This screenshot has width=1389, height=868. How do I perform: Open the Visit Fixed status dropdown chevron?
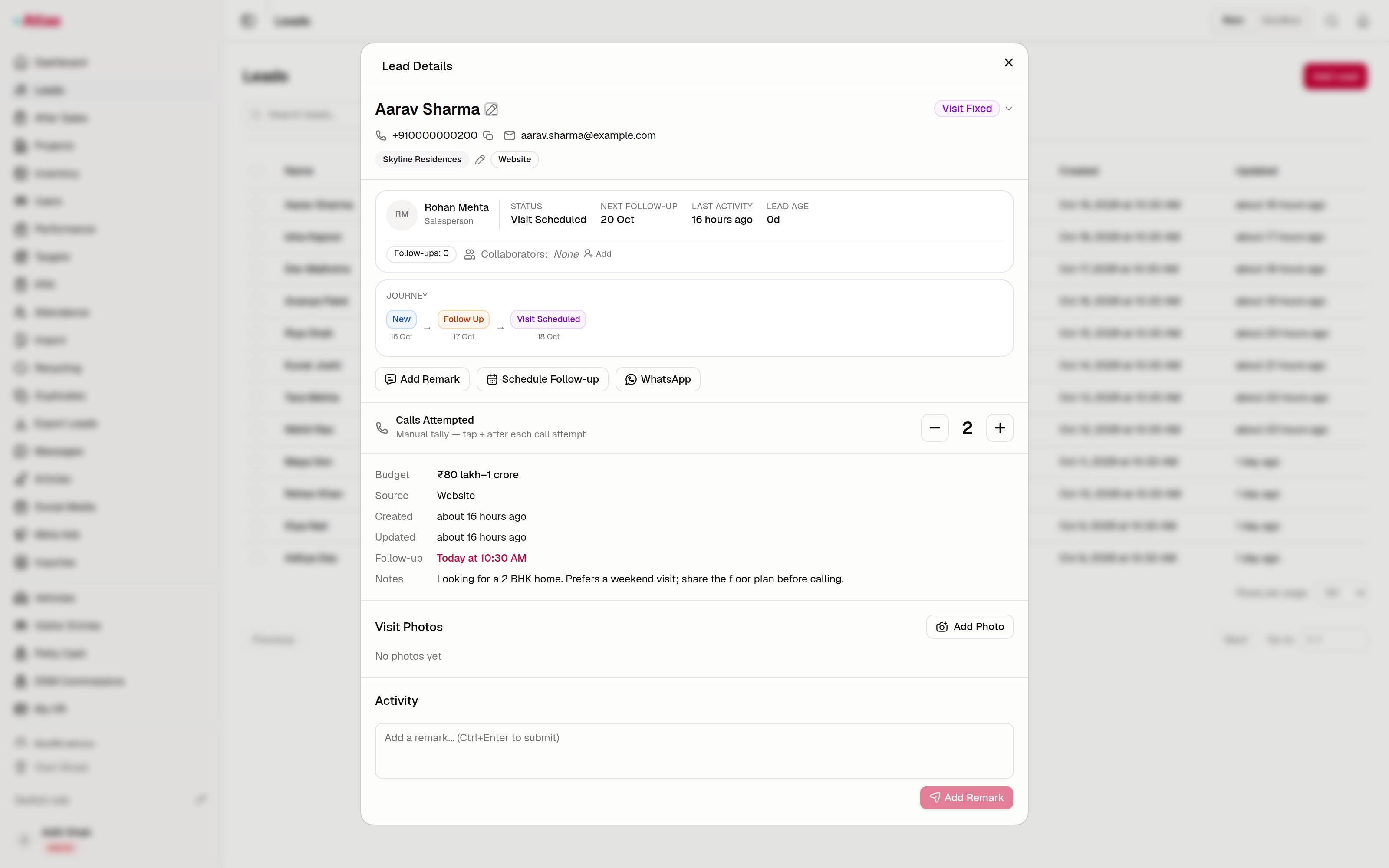[1008, 108]
